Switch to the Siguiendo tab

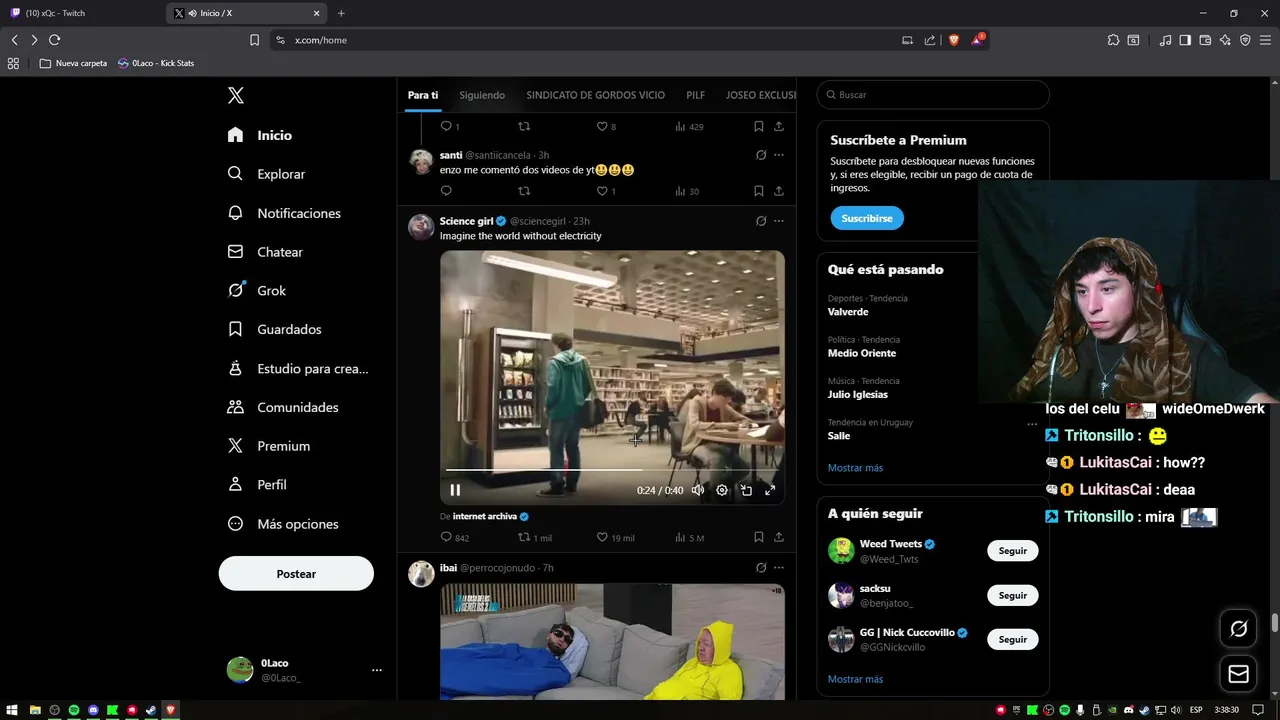pyautogui.click(x=482, y=95)
